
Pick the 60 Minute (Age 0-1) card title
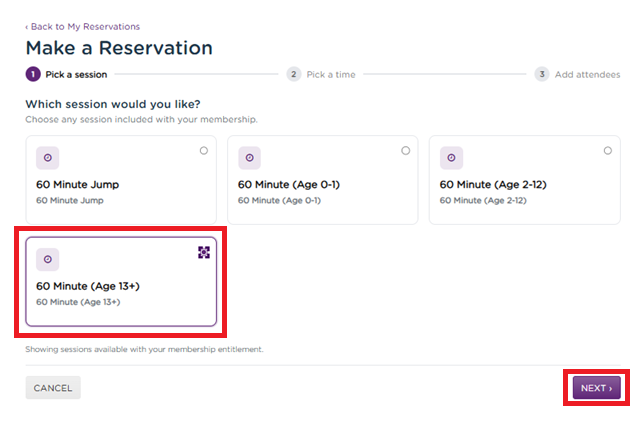pyautogui.click(x=289, y=184)
